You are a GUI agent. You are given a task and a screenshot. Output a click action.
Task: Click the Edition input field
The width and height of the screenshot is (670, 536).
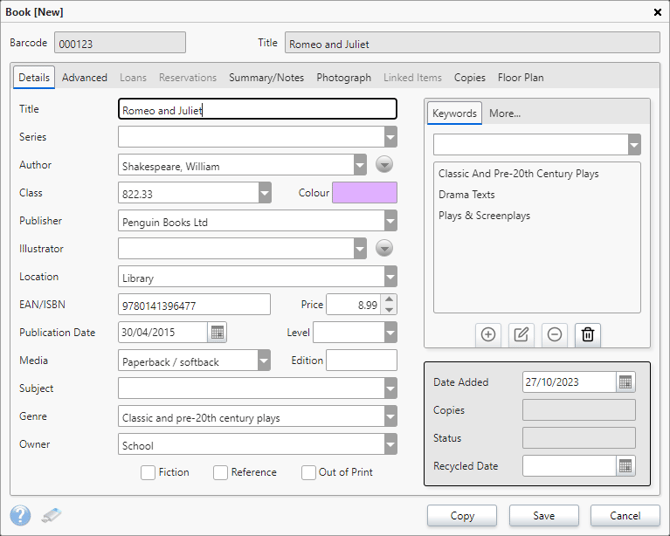coord(361,360)
